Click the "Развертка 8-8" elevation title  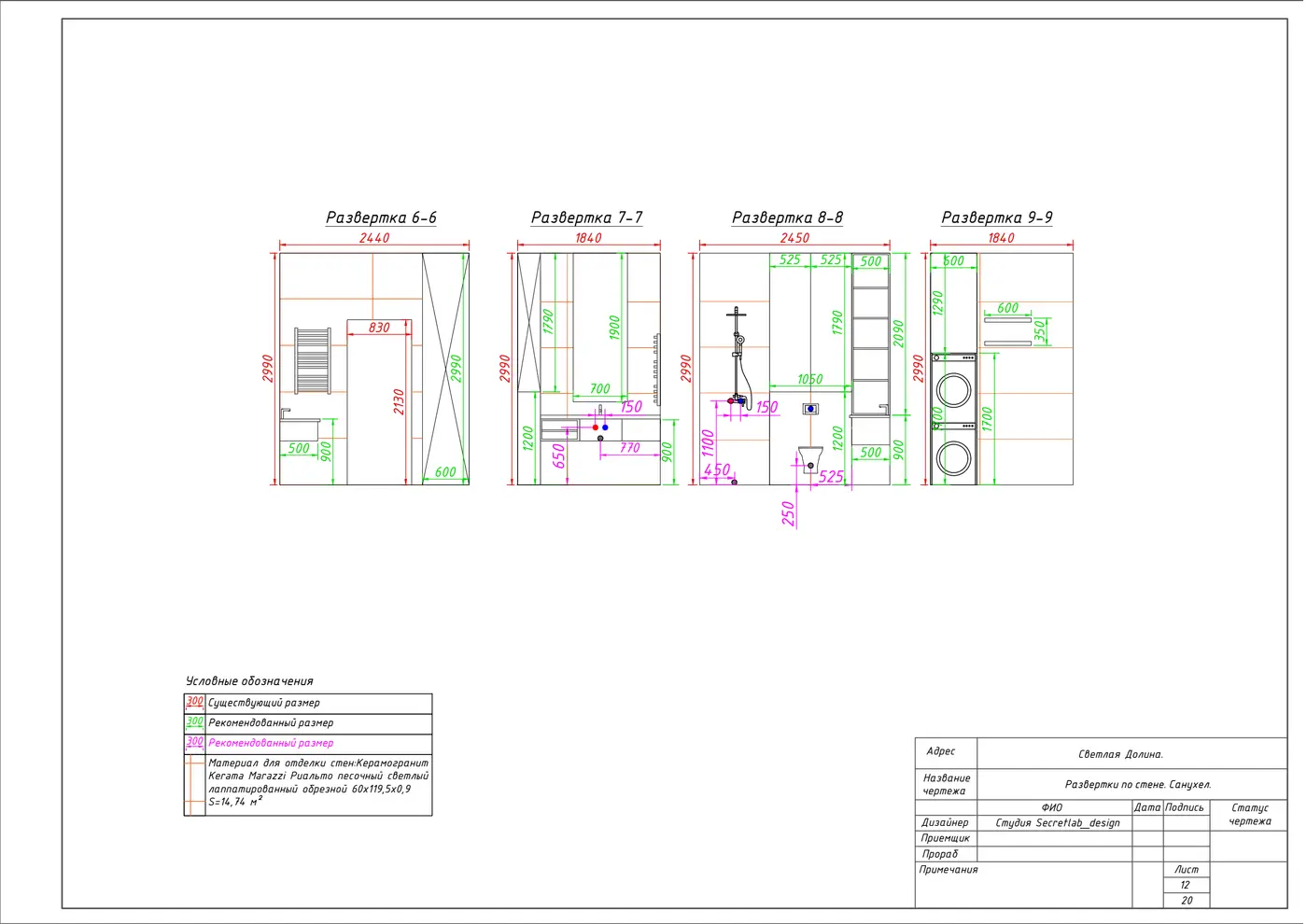[x=787, y=217]
